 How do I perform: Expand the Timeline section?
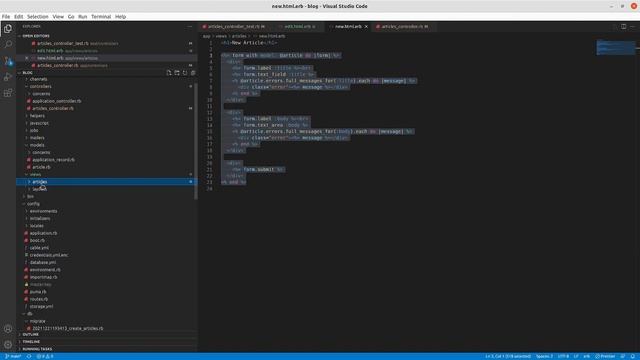[31, 342]
